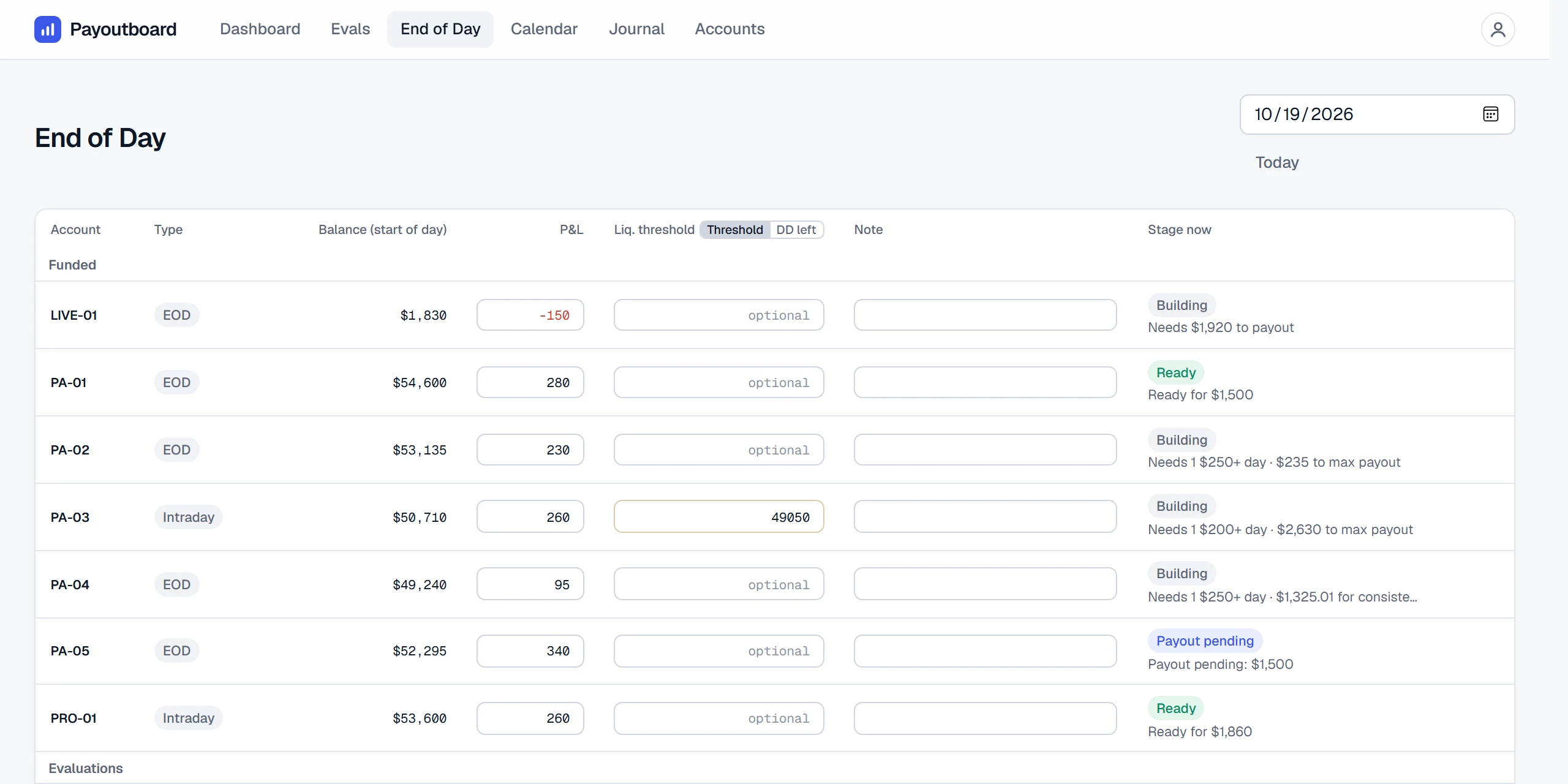Click the Building badge for LIVE-01
Image resolution: width=1568 pixels, height=784 pixels.
coord(1182,305)
